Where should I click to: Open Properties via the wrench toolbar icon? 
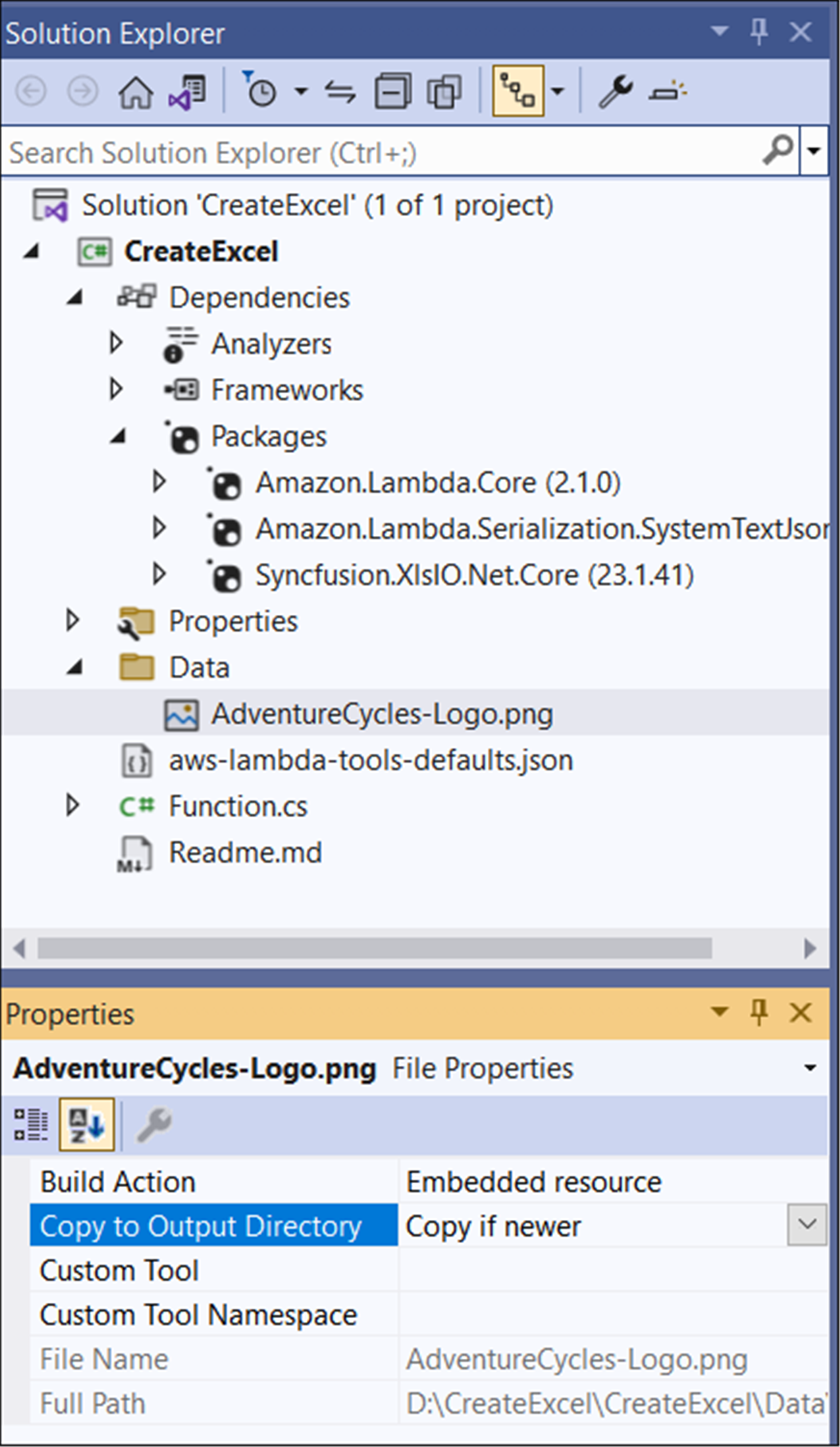click(615, 91)
